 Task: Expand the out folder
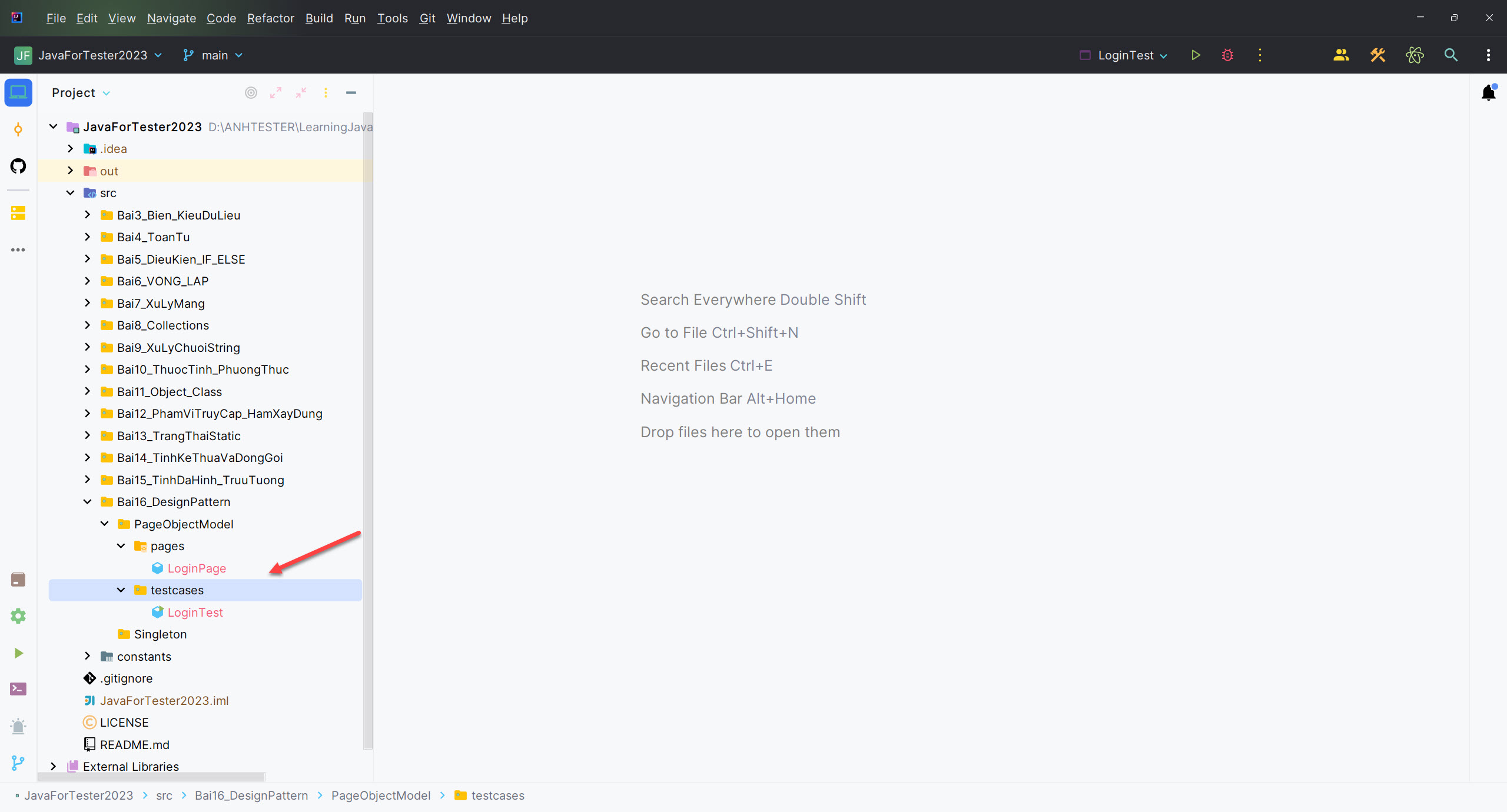coord(71,171)
